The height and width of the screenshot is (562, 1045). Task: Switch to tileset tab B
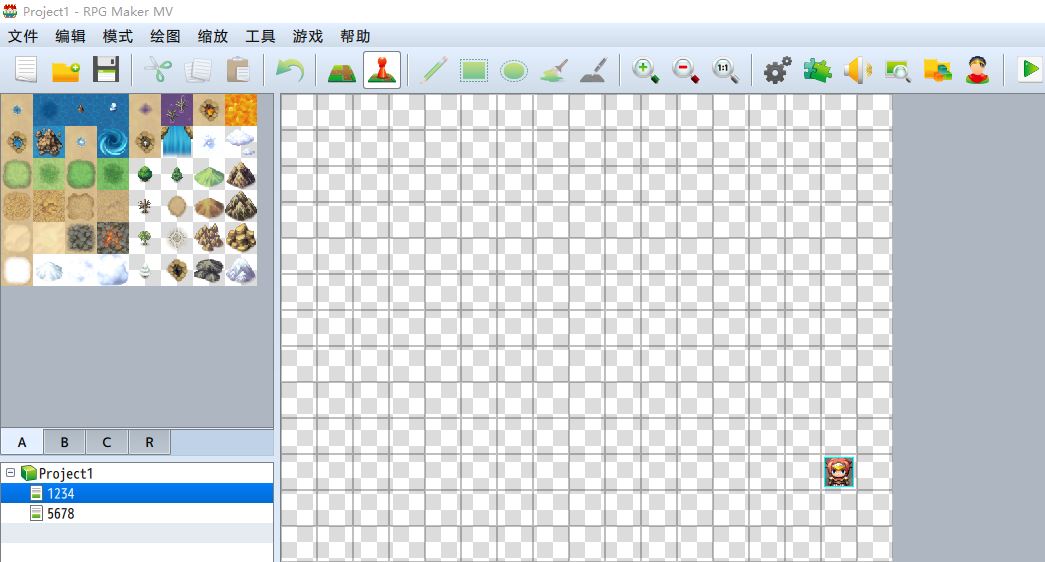tap(64, 442)
